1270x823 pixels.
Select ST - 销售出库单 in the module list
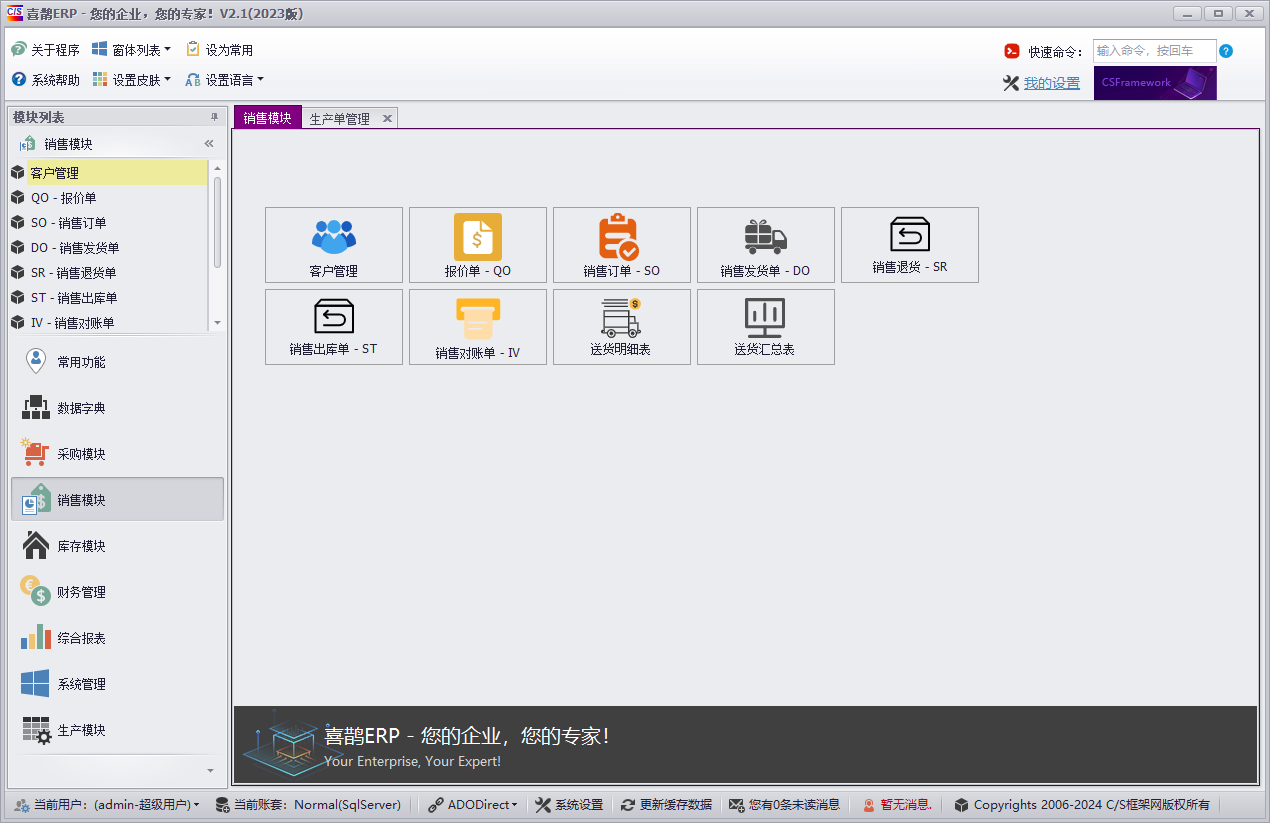pos(109,298)
